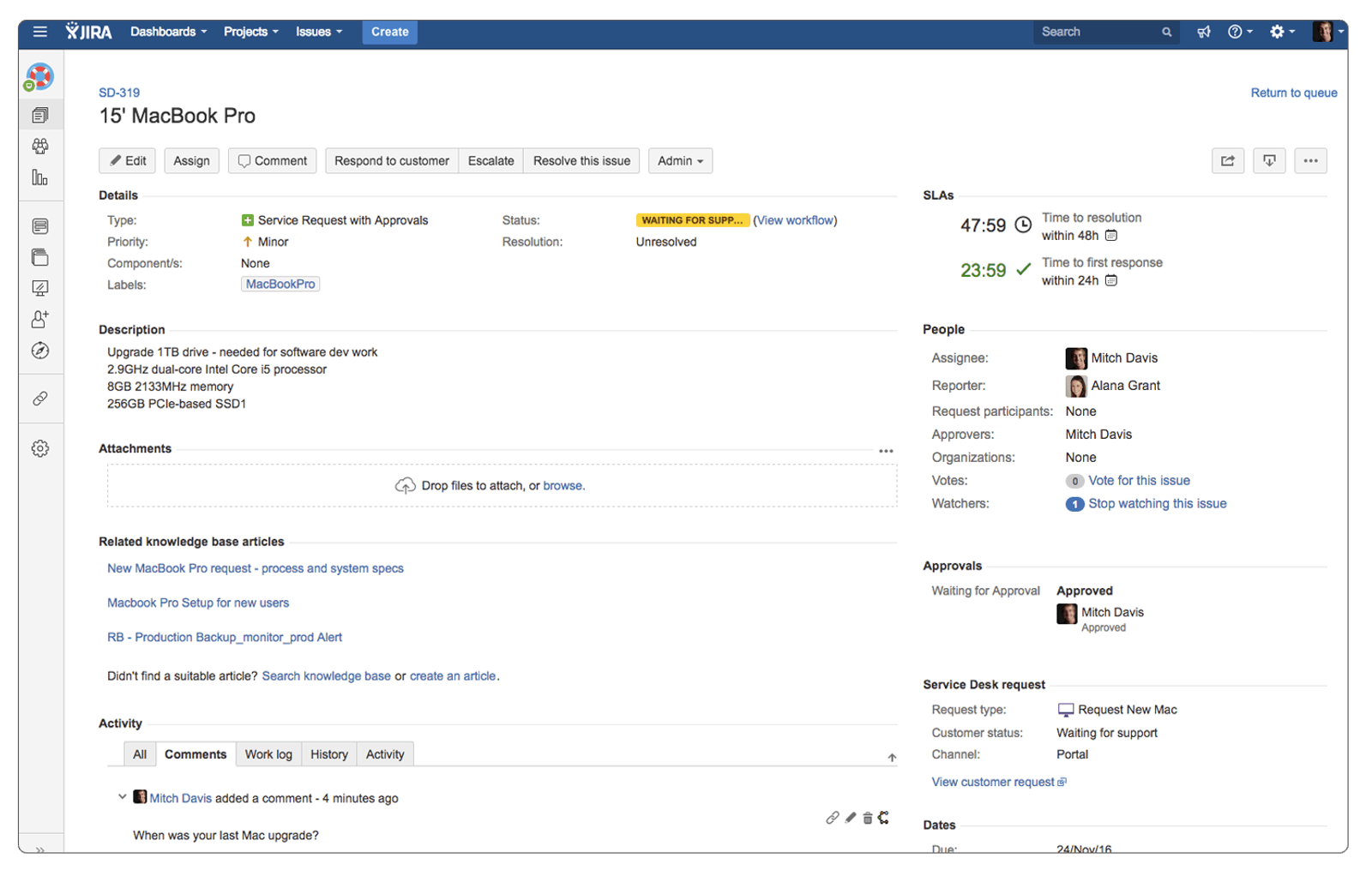The width and height of the screenshot is (1372, 870).
Task: Open the Issues menu
Action: (x=318, y=32)
